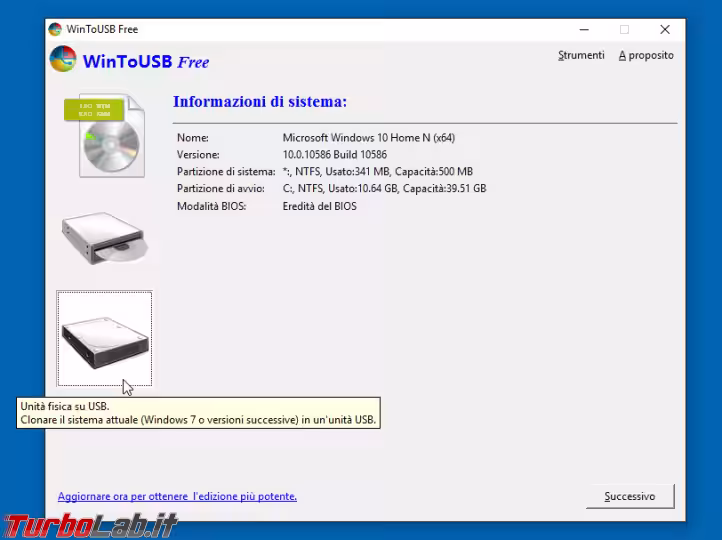Click the Modalità BIOS: label
The height and width of the screenshot is (540, 722).
click(211, 206)
